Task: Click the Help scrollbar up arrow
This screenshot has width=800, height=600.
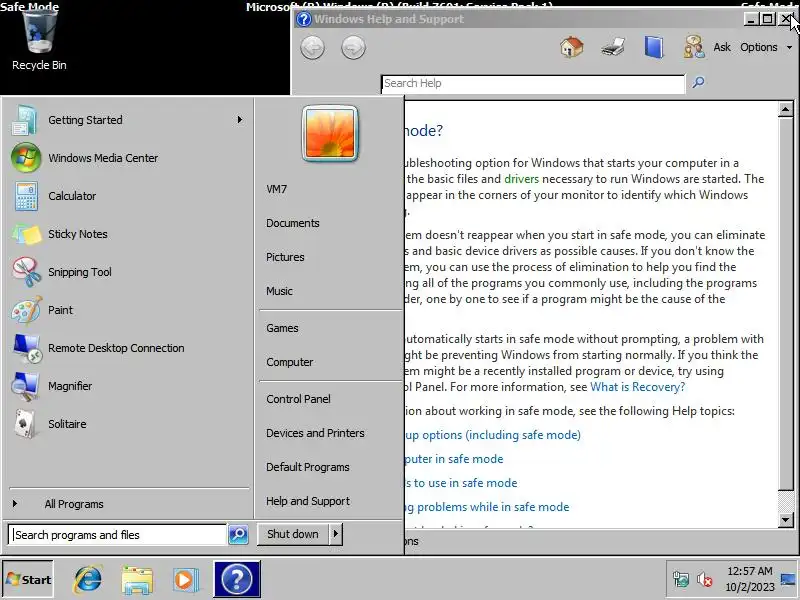Action: coord(786,109)
